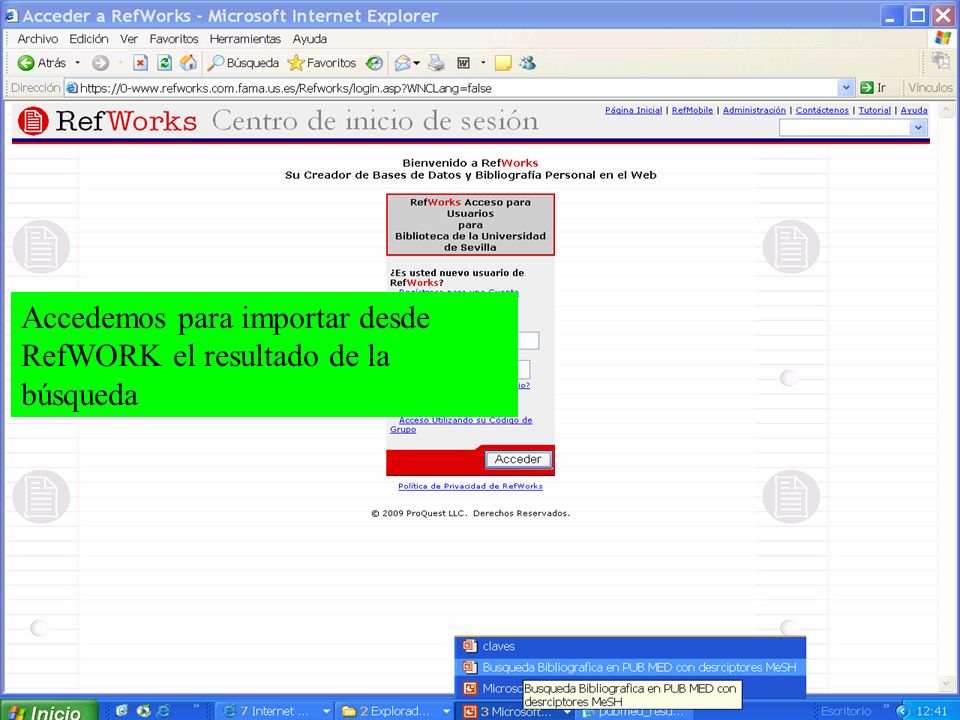Screen dimensions: 960x720
Task: Click the Ir go button
Action: (x=873, y=88)
